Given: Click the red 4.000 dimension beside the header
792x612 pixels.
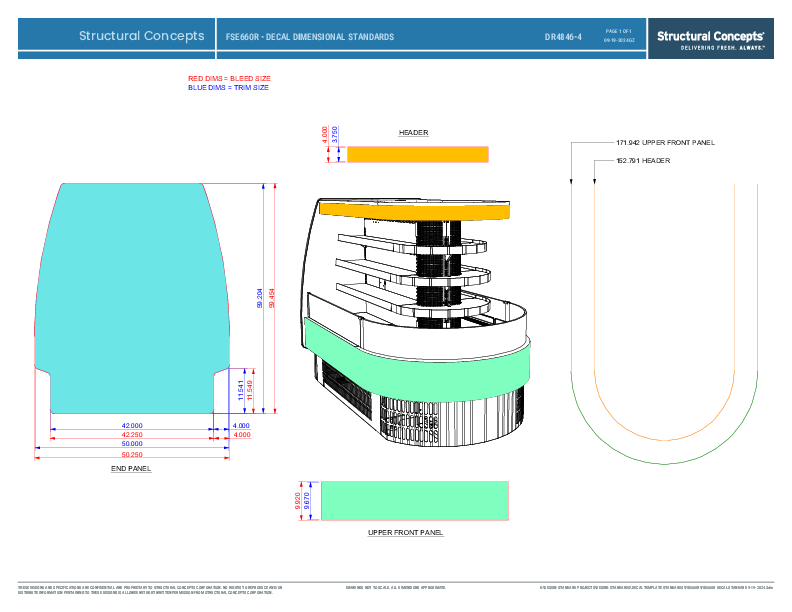Looking at the screenshot, I should tap(324, 135).
